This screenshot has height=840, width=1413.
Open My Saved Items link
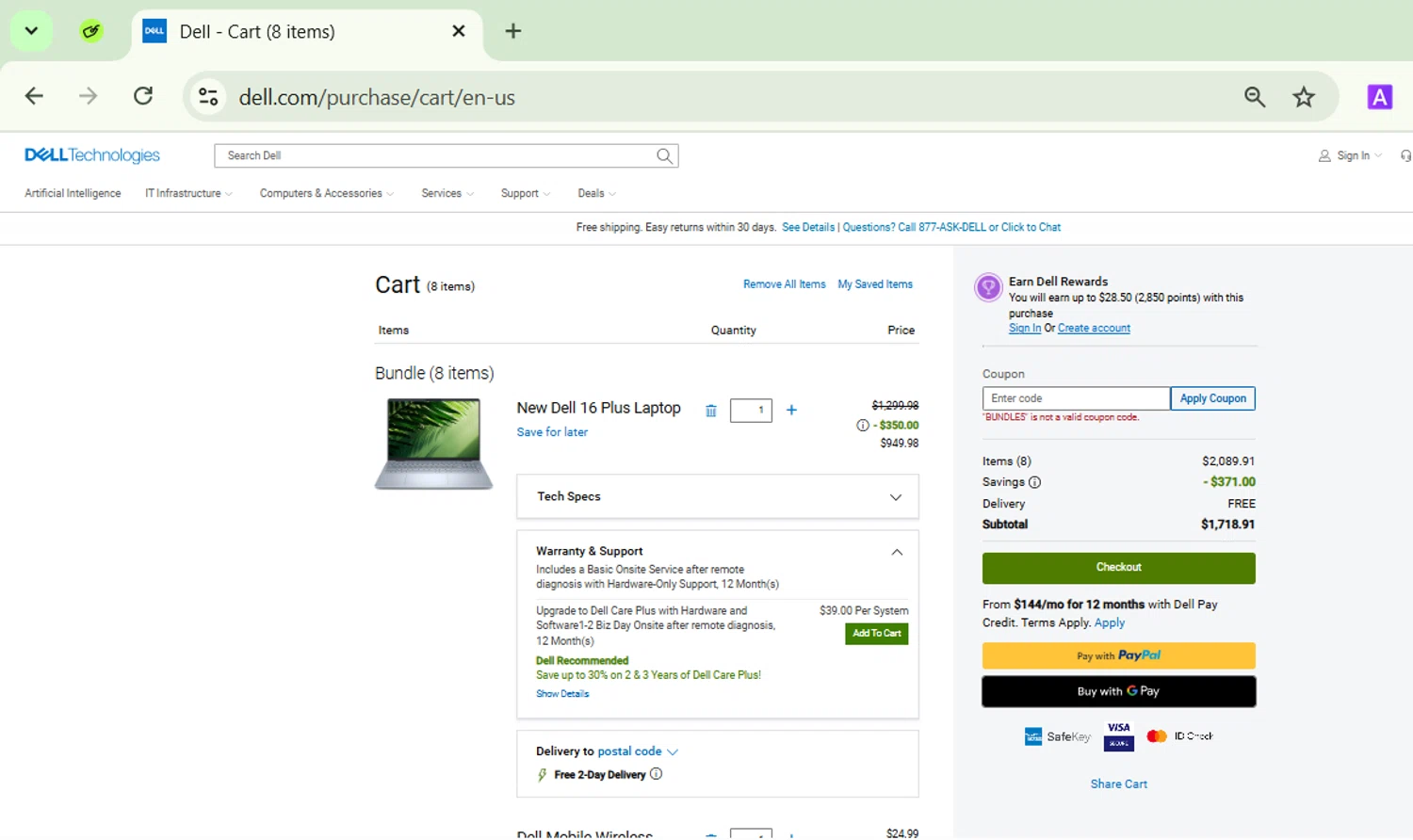pos(875,284)
